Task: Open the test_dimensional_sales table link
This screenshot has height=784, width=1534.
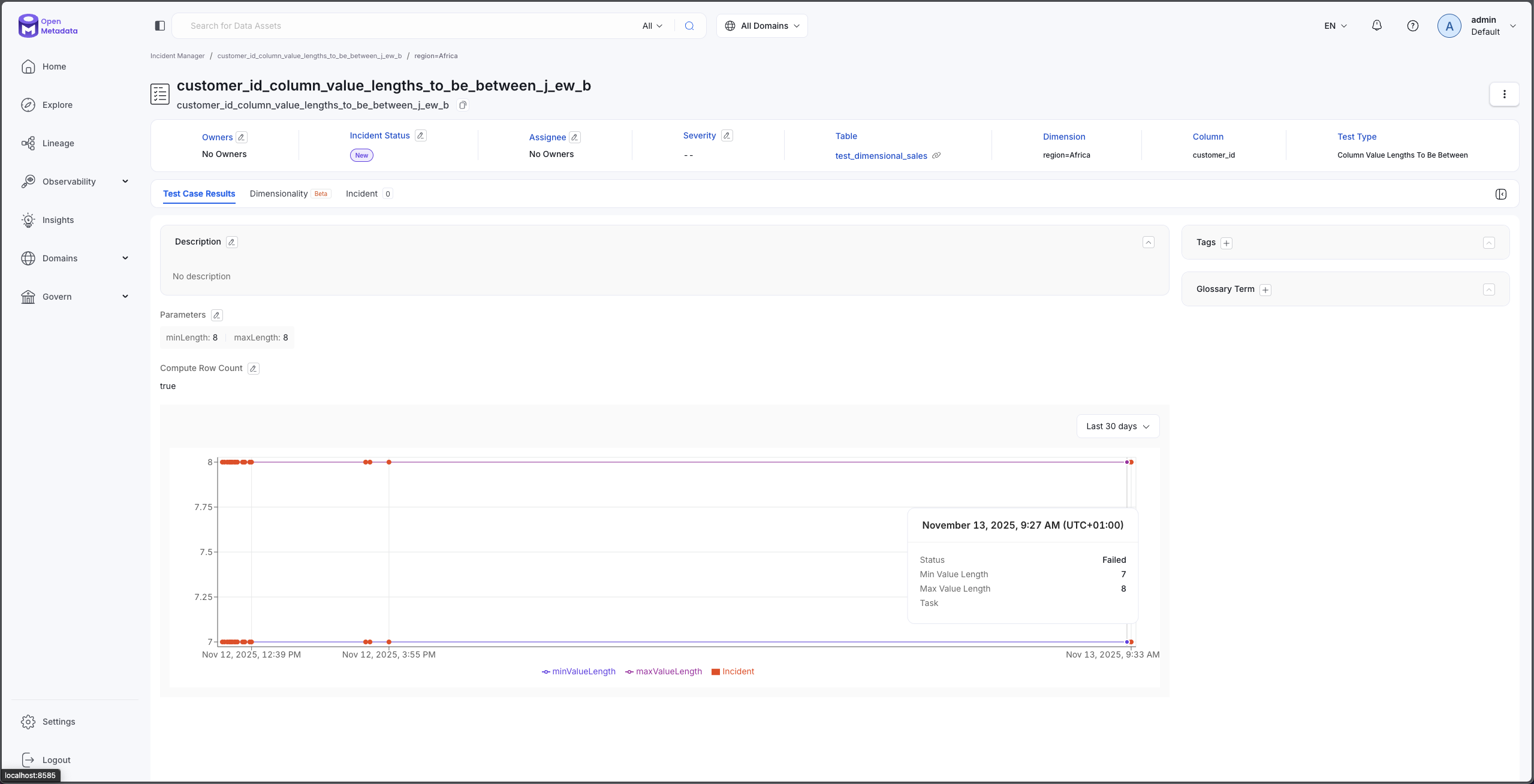Action: [x=881, y=156]
